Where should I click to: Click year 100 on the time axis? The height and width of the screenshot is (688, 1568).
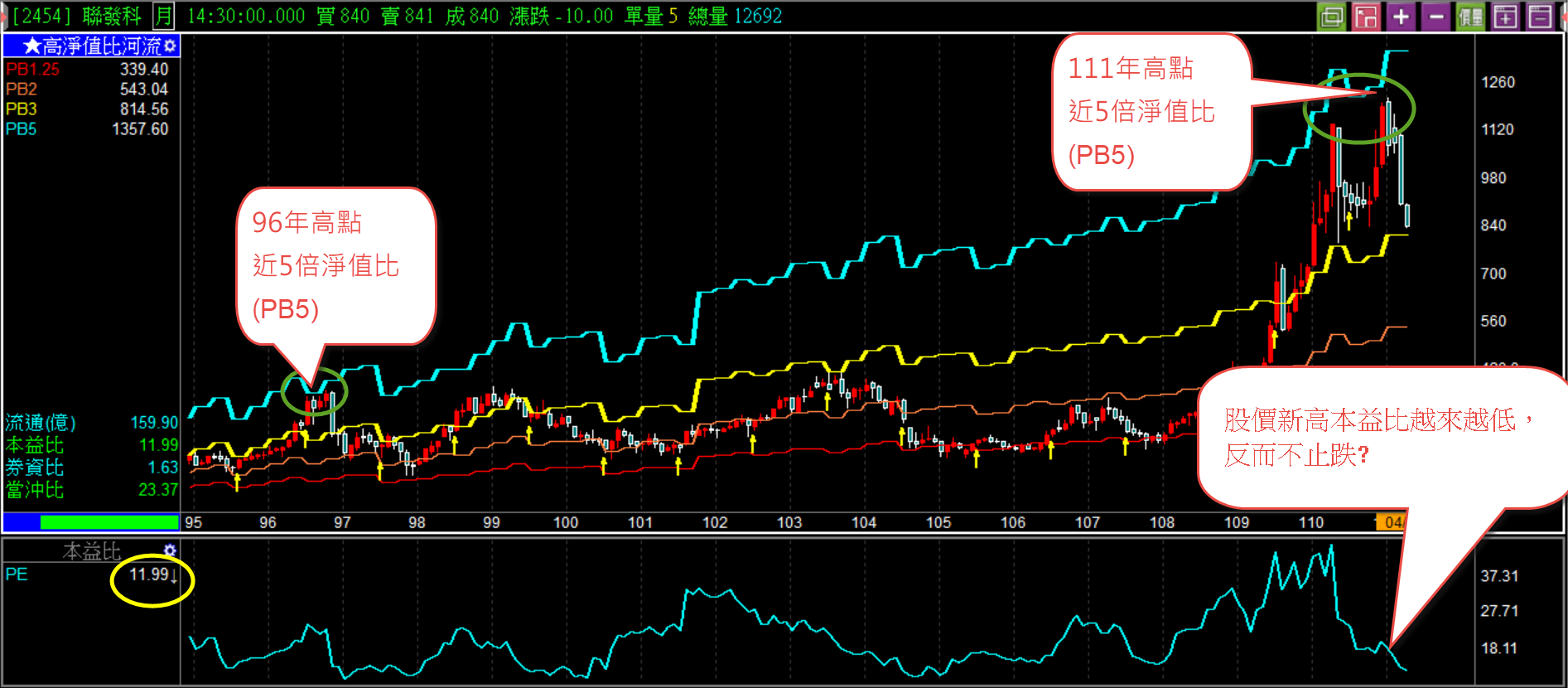pos(565,522)
